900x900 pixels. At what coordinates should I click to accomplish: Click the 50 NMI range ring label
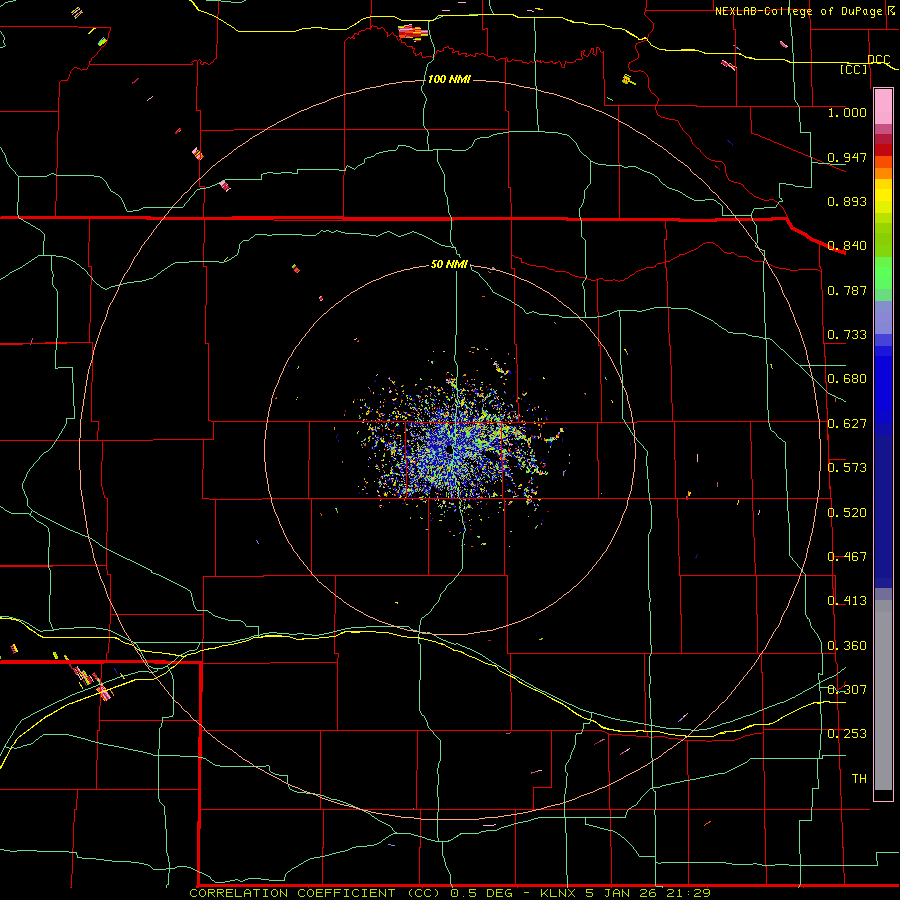pos(449,264)
